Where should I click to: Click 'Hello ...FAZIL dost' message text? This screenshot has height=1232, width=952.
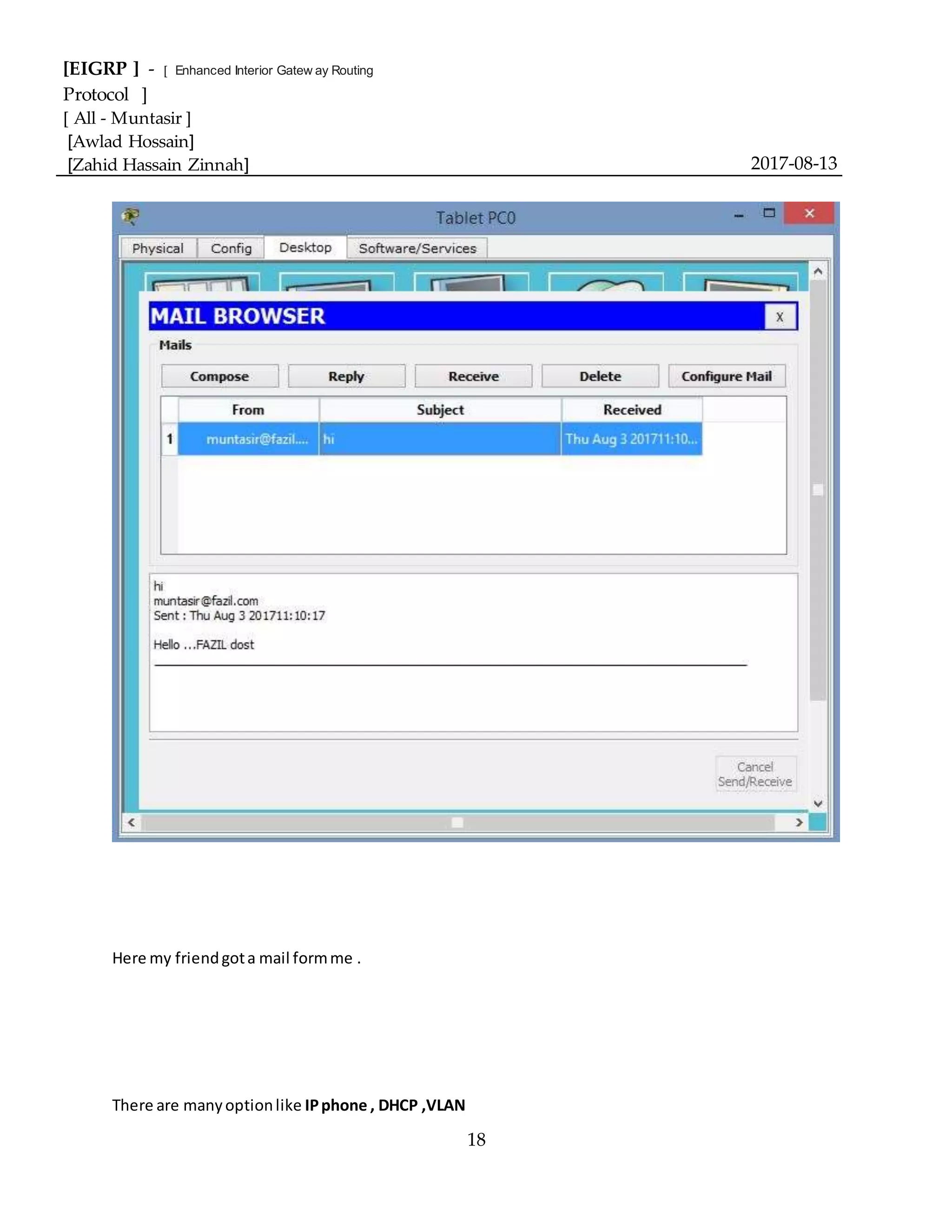pyautogui.click(x=204, y=645)
